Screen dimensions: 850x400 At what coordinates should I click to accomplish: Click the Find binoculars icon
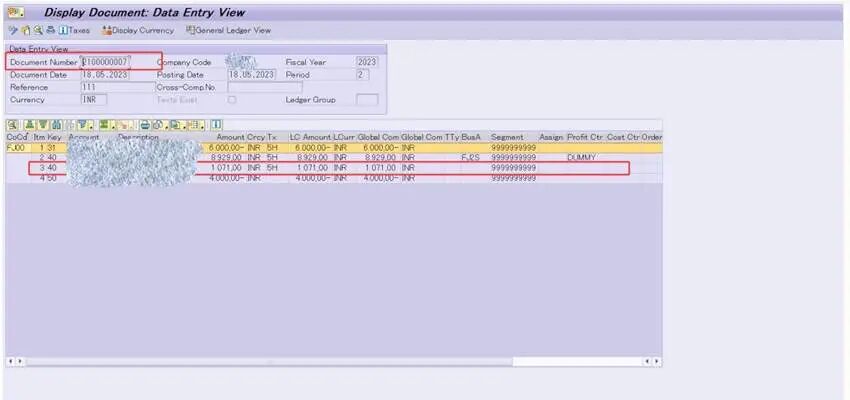56,125
